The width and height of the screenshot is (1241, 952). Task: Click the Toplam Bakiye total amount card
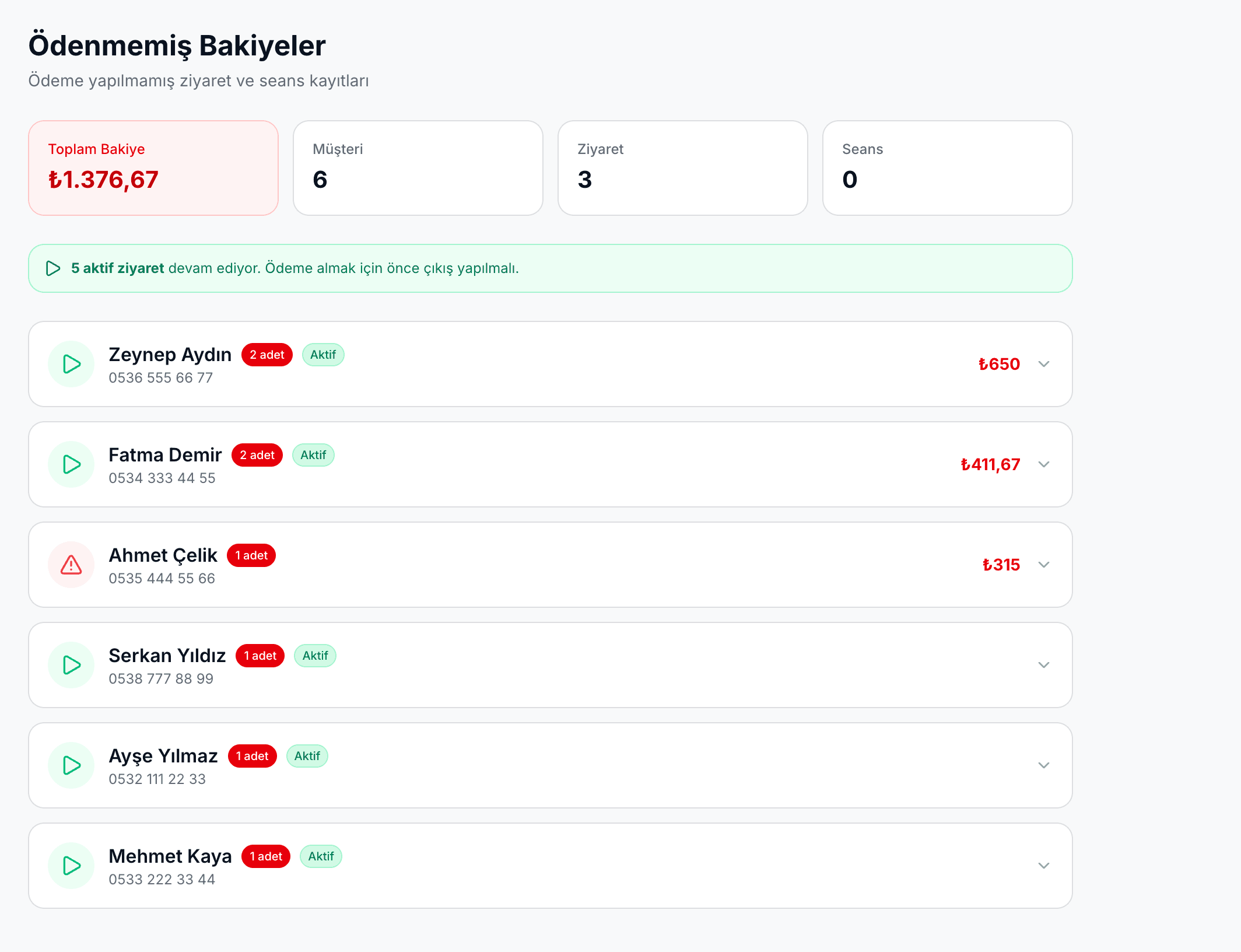tap(153, 167)
